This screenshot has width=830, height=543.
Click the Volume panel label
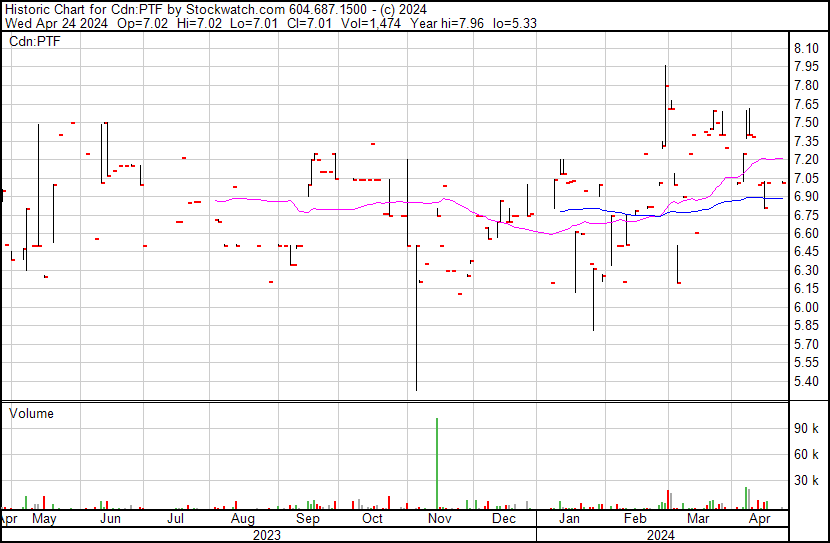(x=31, y=413)
